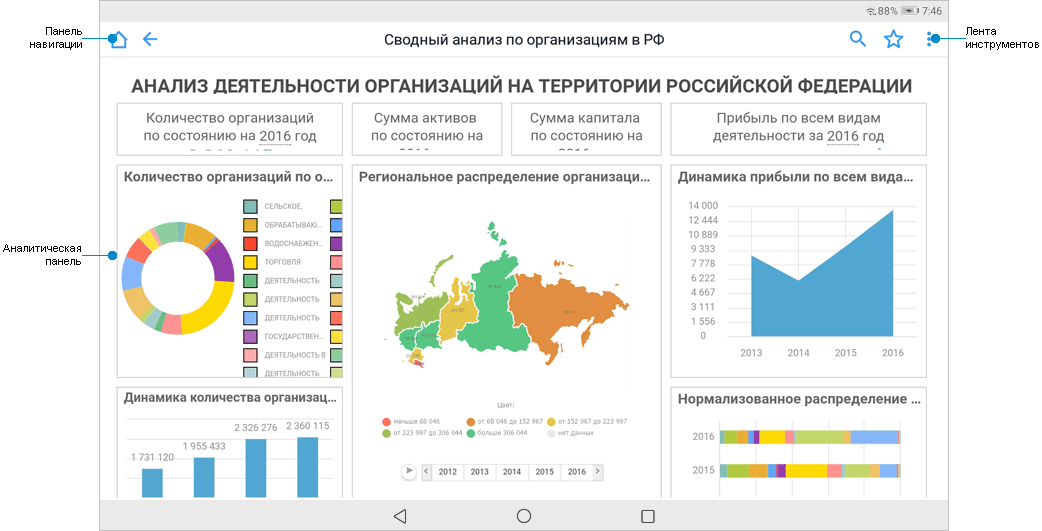
Task: Open the 'Сумма капитала' indicator card
Action: click(586, 129)
